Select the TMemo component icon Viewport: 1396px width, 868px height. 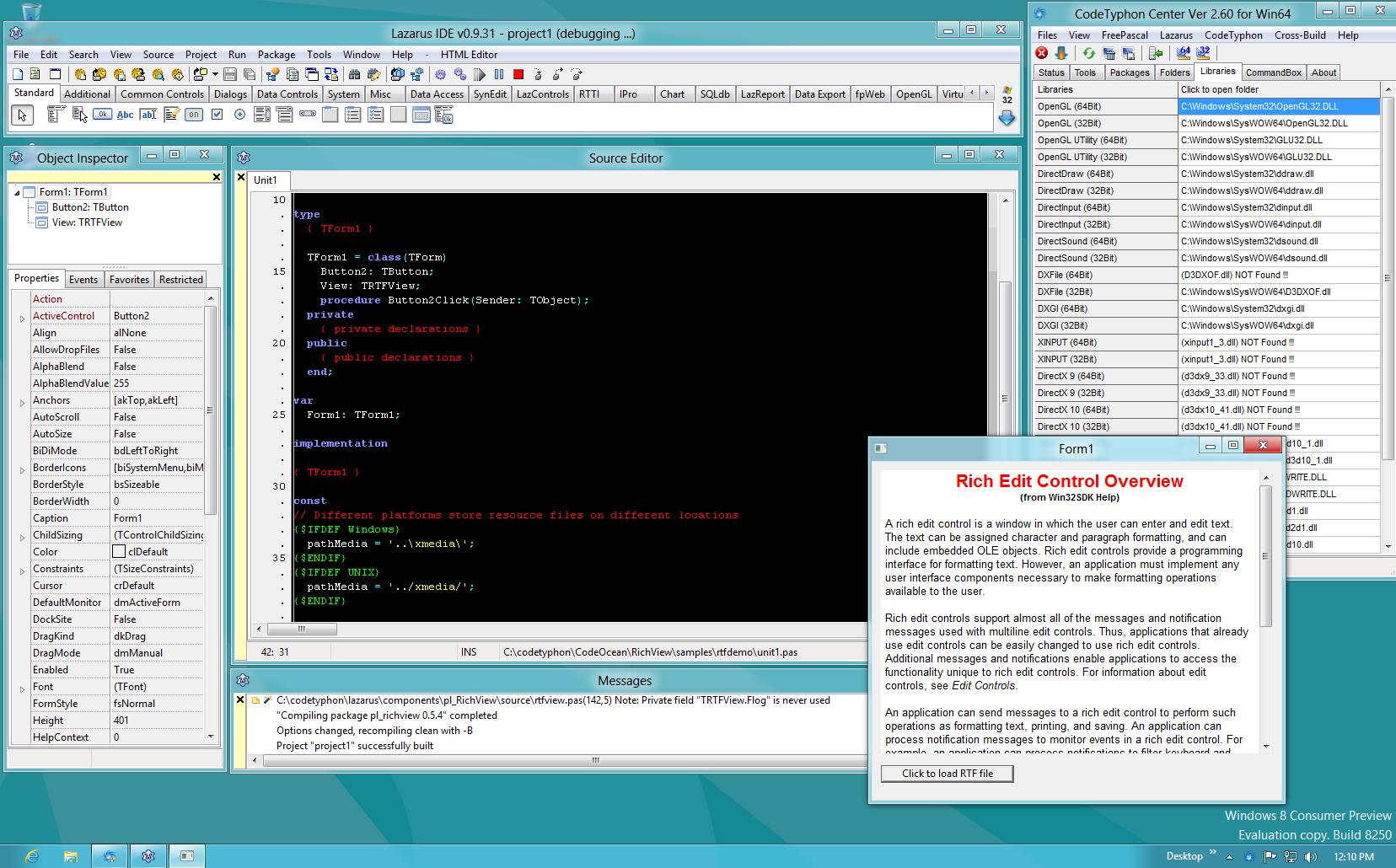tap(171, 115)
